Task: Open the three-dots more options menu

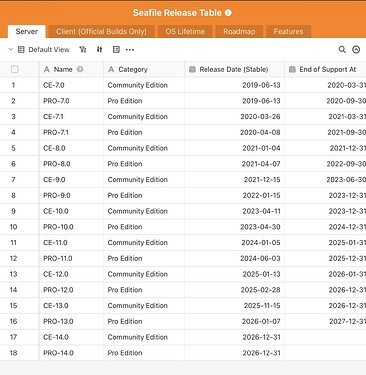Action: (130, 50)
